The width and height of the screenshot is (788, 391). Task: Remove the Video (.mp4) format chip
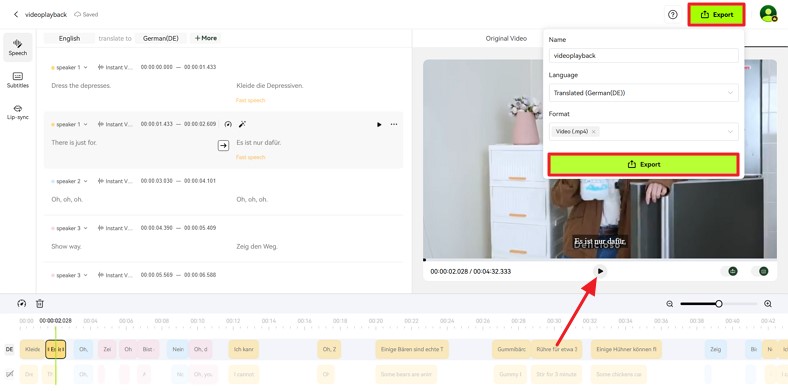(x=594, y=132)
